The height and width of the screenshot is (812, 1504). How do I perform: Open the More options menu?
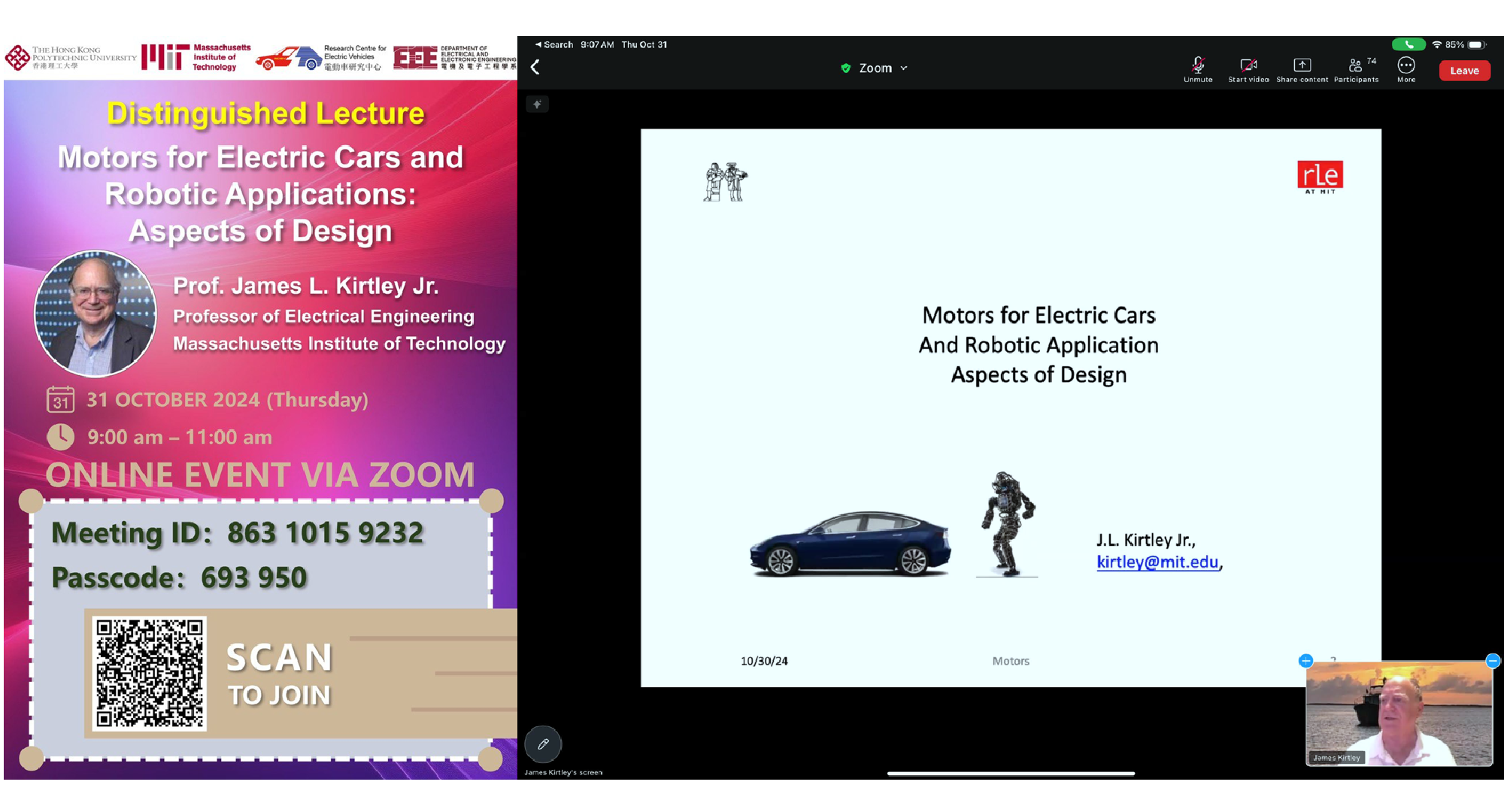tap(1406, 68)
